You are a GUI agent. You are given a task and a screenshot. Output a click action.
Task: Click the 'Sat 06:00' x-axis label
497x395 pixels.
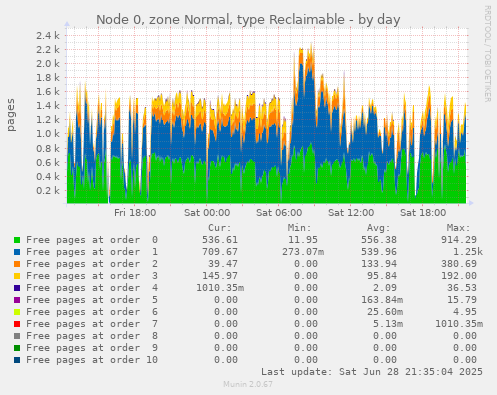click(x=279, y=213)
